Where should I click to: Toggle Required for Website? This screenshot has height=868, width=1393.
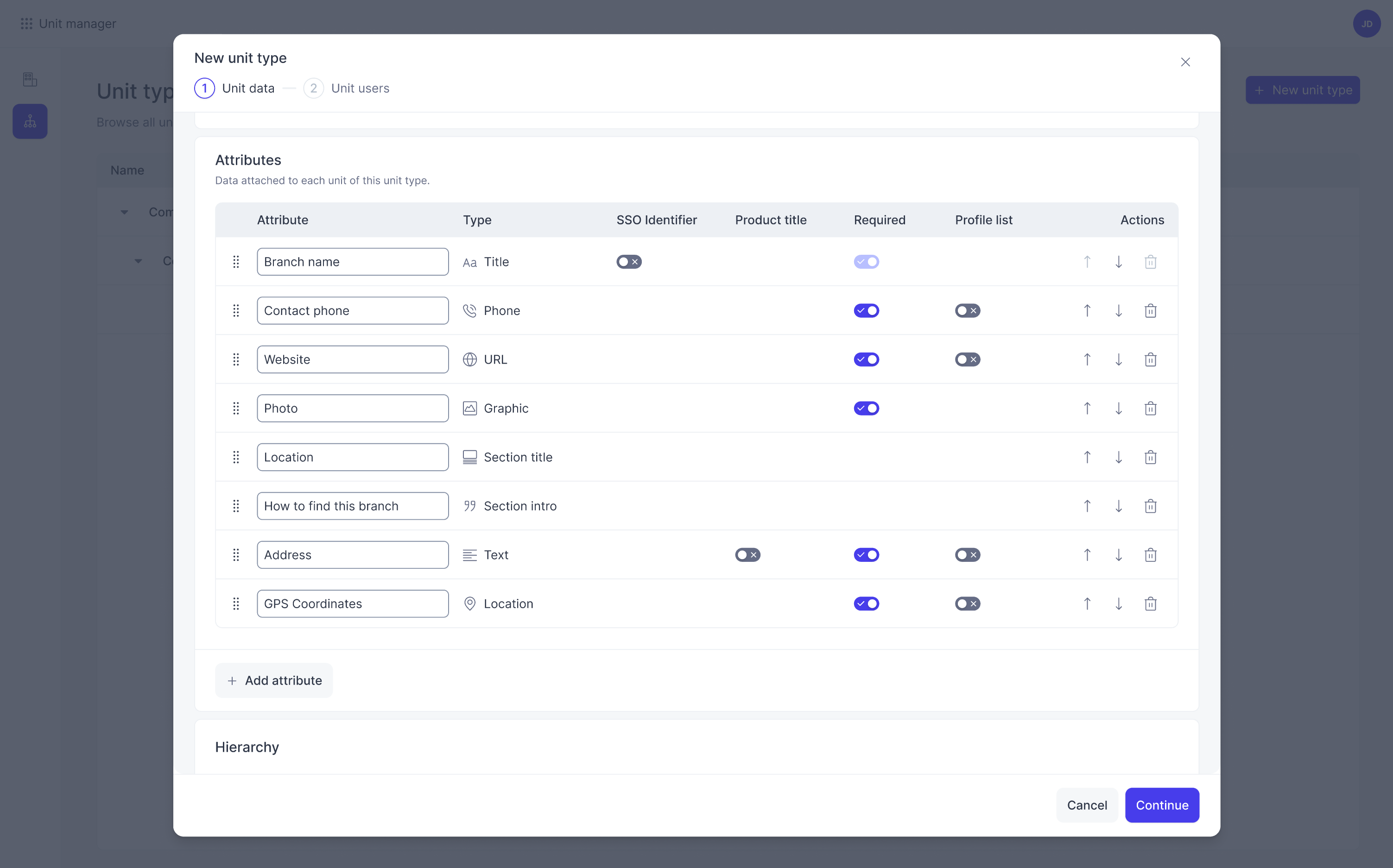[866, 359]
